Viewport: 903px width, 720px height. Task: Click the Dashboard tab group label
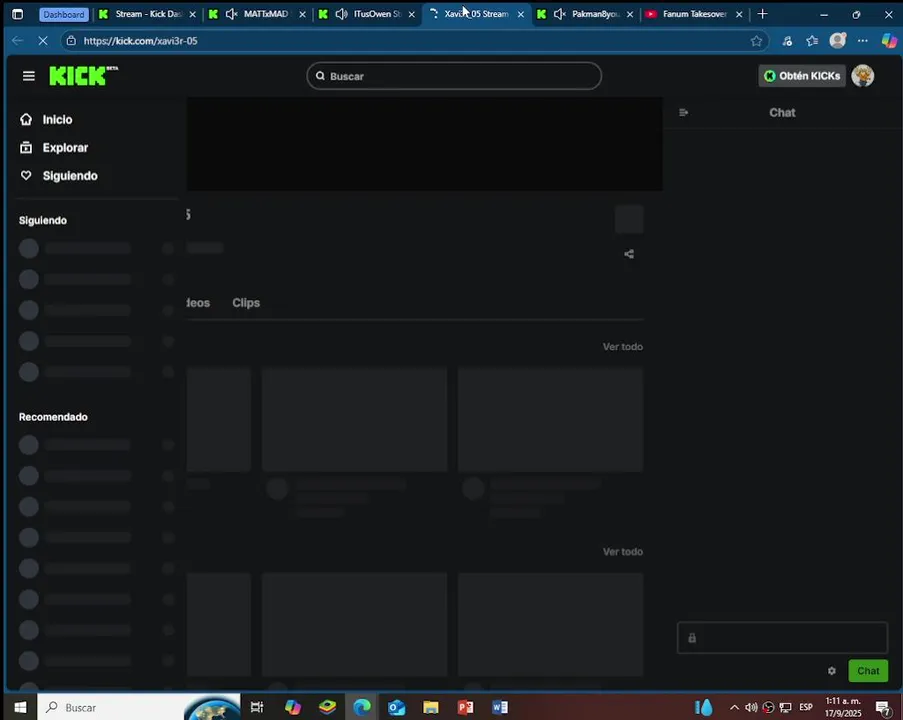[x=64, y=14]
